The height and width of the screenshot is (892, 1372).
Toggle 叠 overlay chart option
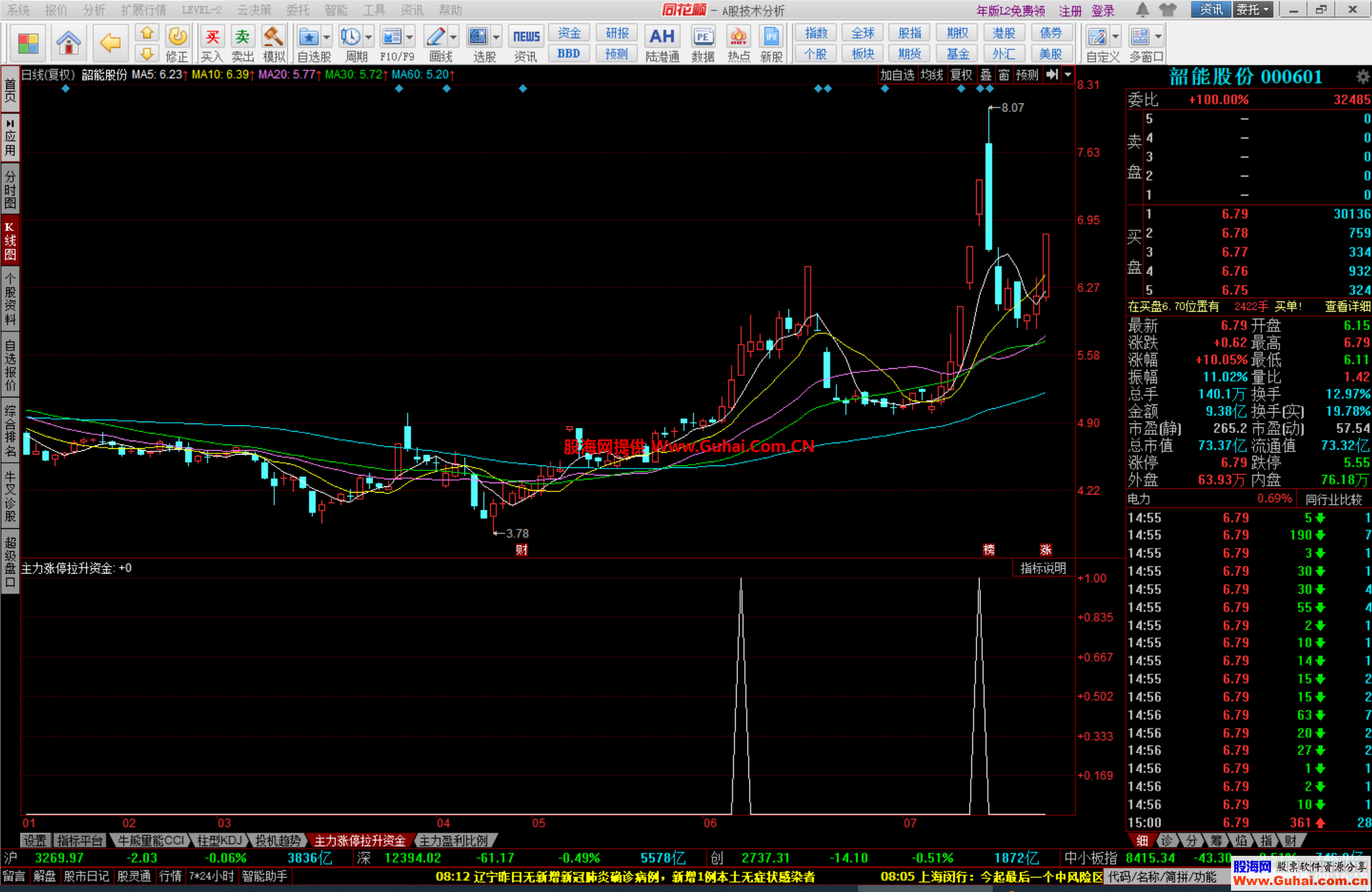coord(986,75)
